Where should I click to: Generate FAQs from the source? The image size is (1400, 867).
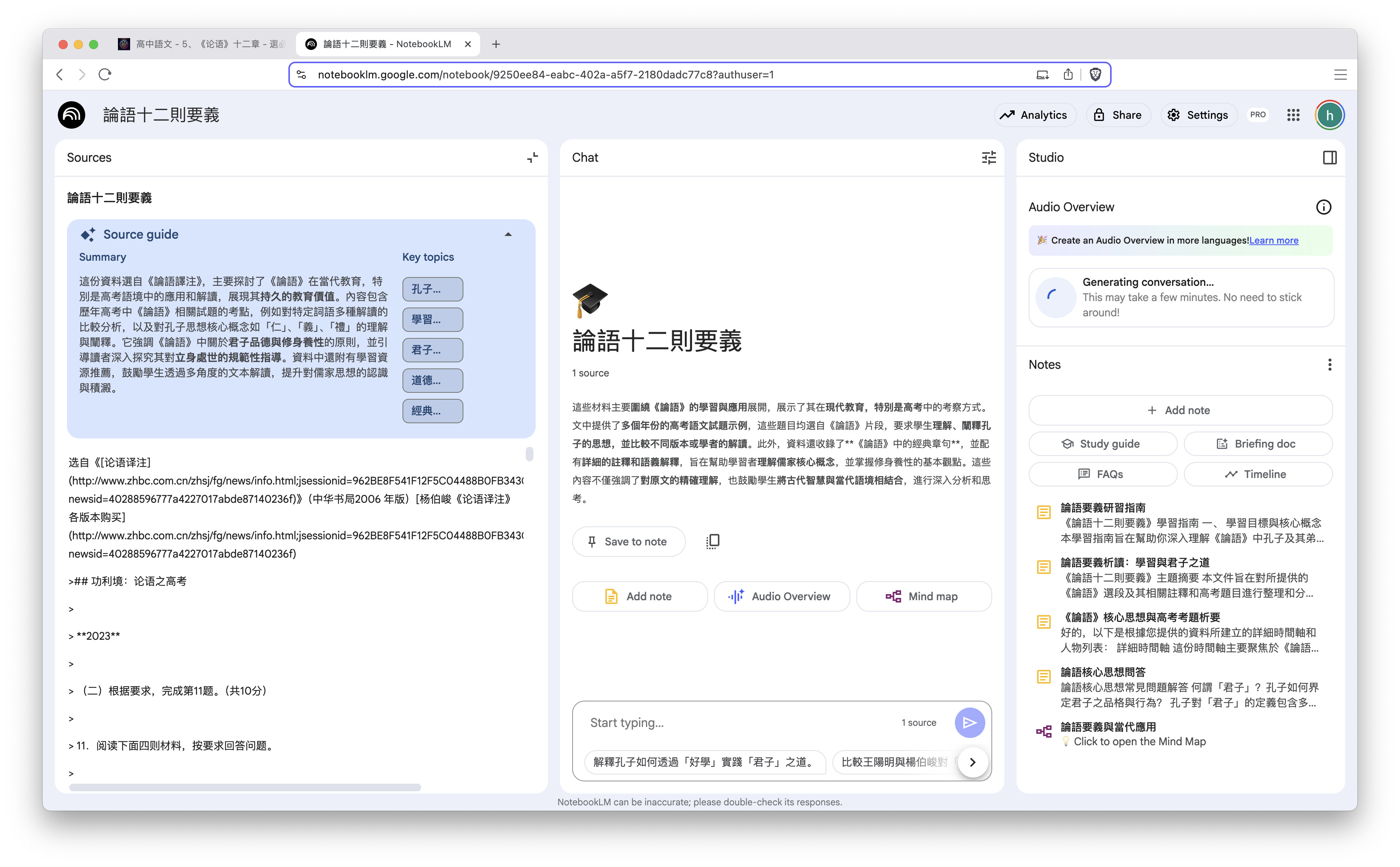1102,473
